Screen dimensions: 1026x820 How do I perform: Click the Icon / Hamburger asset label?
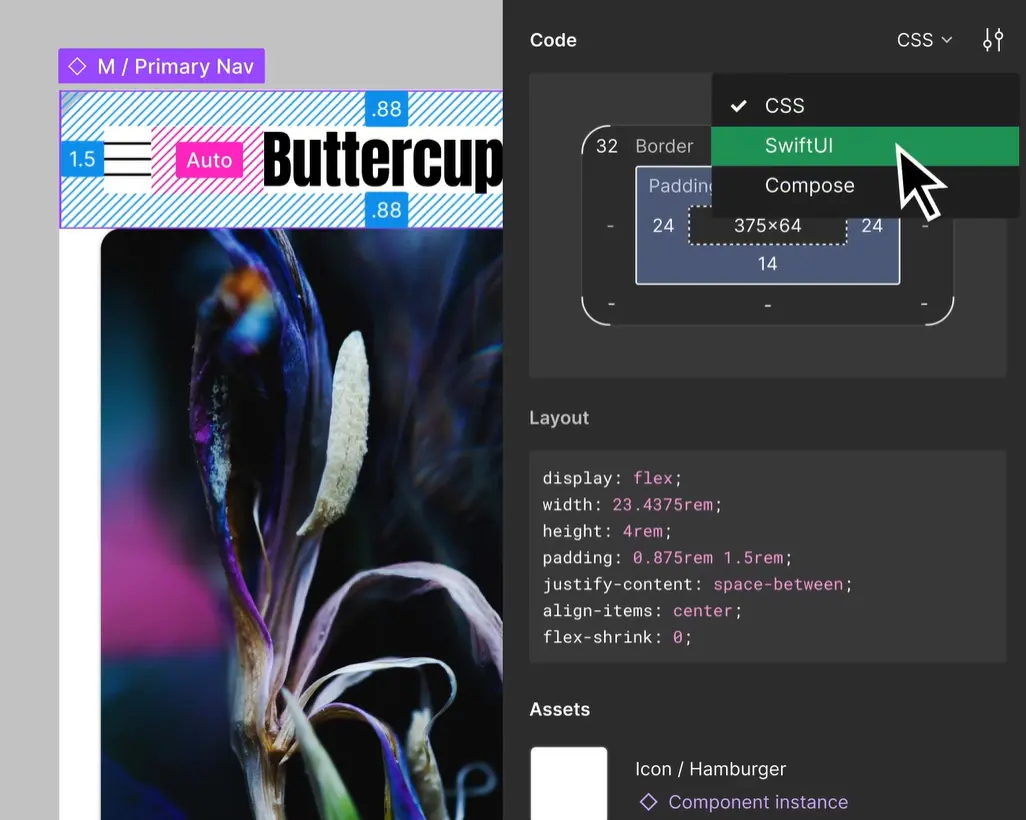[x=710, y=769]
